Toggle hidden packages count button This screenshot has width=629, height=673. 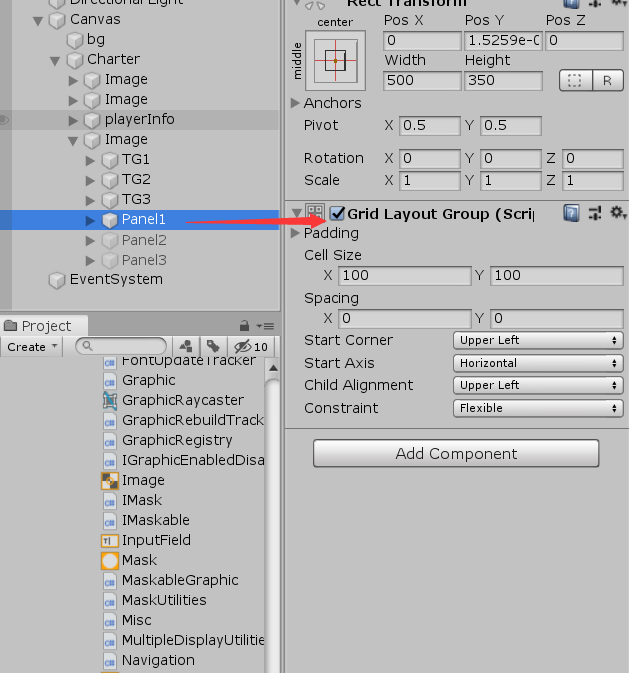pyautogui.click(x=251, y=346)
